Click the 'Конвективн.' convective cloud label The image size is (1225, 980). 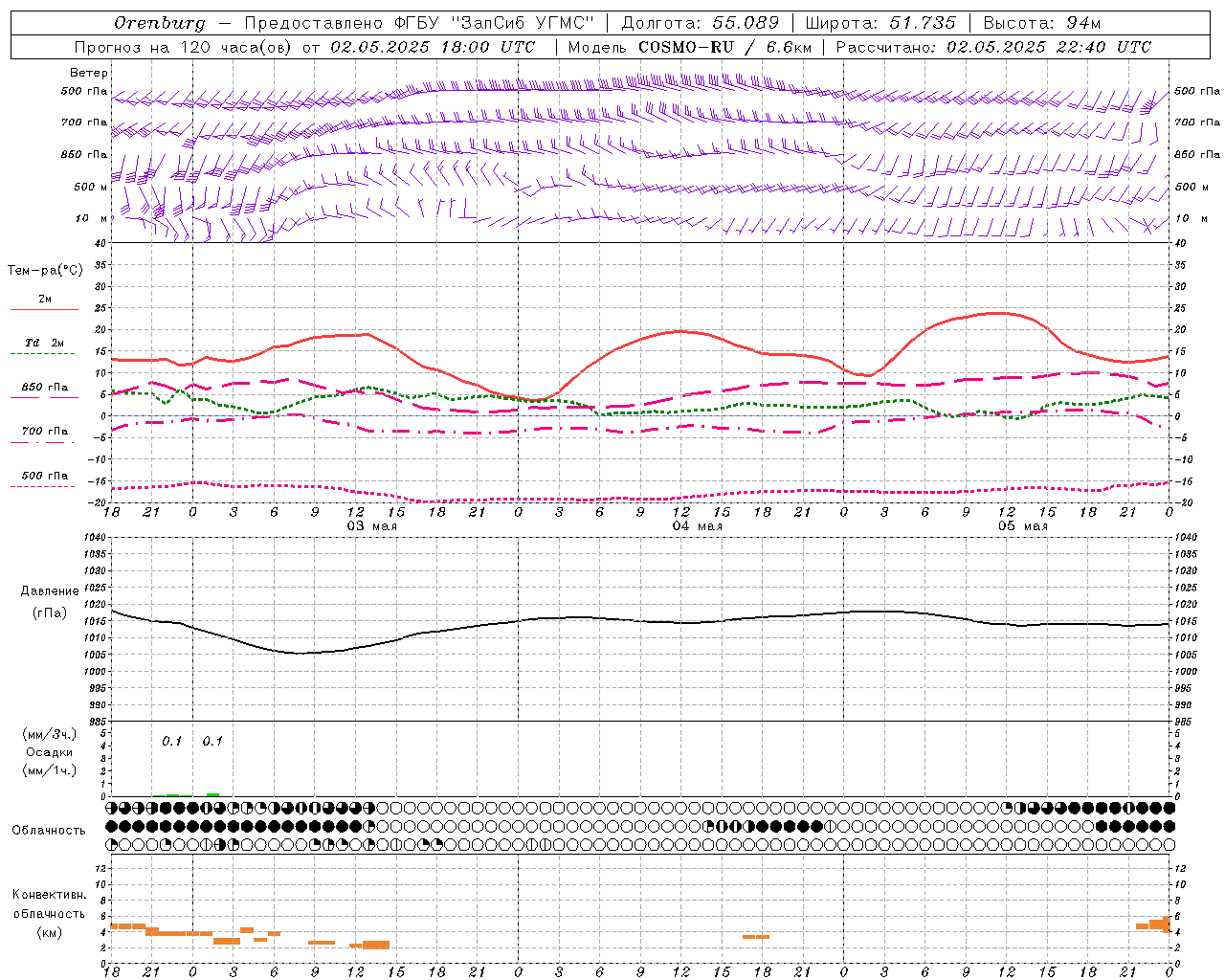click(50, 895)
